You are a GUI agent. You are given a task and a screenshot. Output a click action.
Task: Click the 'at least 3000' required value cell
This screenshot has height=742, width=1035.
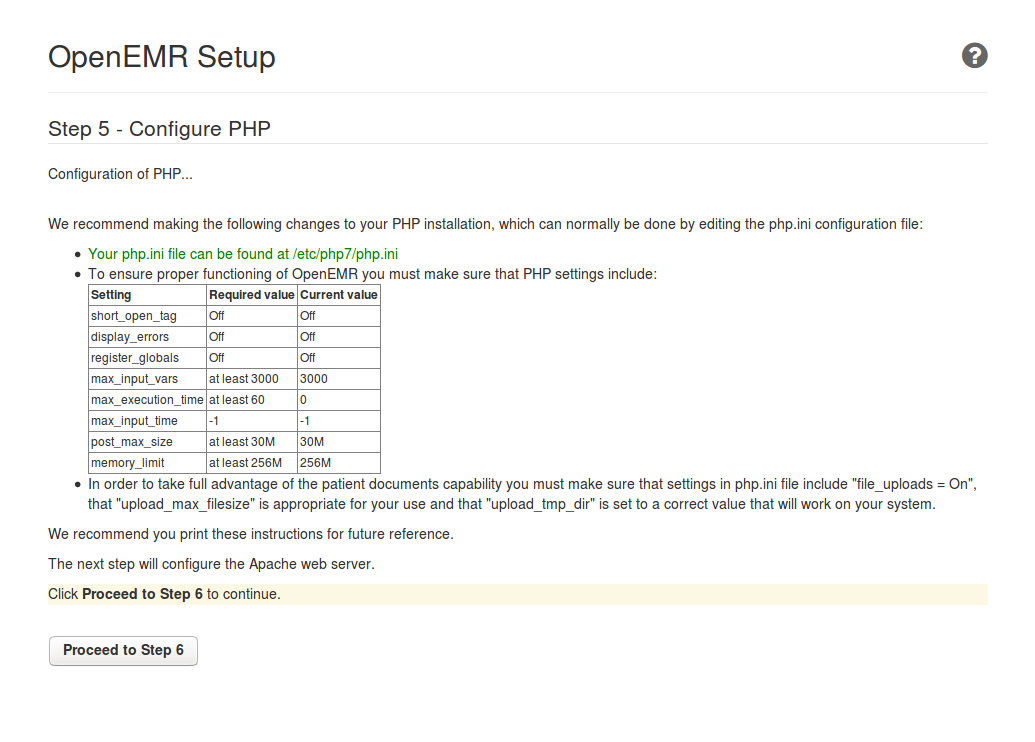[243, 379]
